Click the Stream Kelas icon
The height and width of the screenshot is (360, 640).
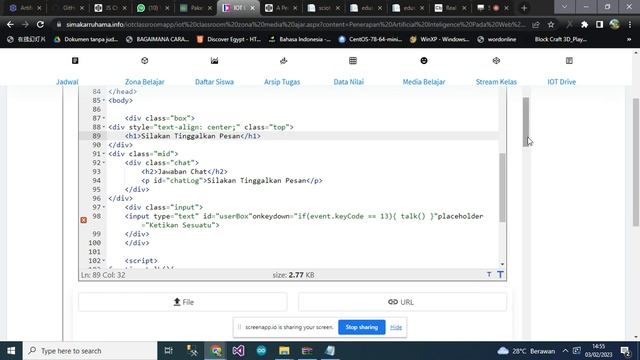click(x=496, y=61)
